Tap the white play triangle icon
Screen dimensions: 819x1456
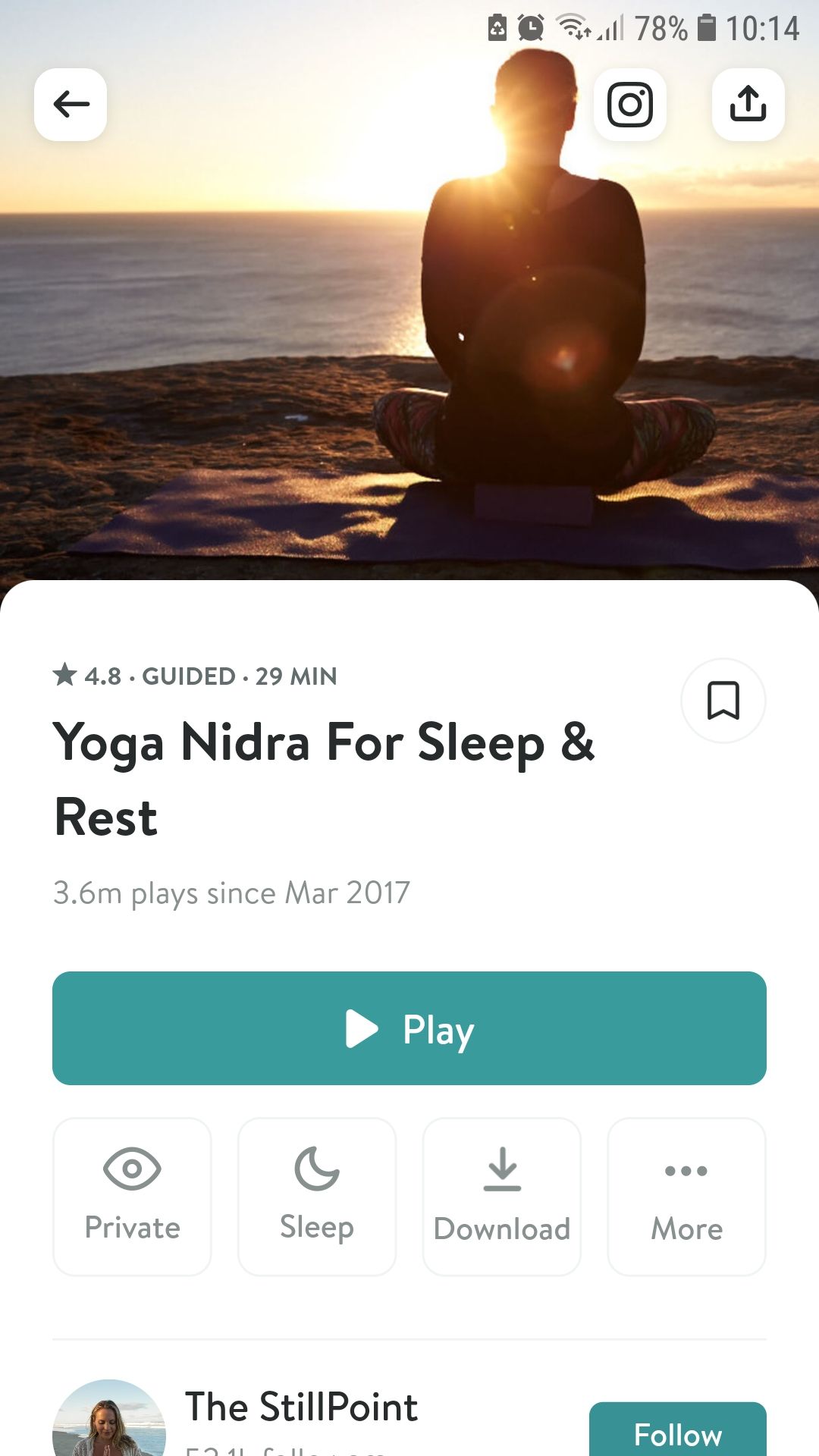click(x=362, y=1028)
